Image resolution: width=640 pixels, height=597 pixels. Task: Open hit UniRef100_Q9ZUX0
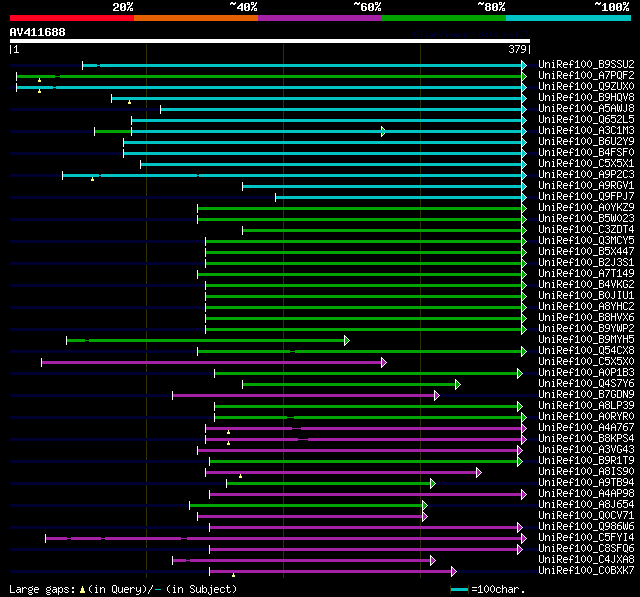pyautogui.click(x=586, y=87)
